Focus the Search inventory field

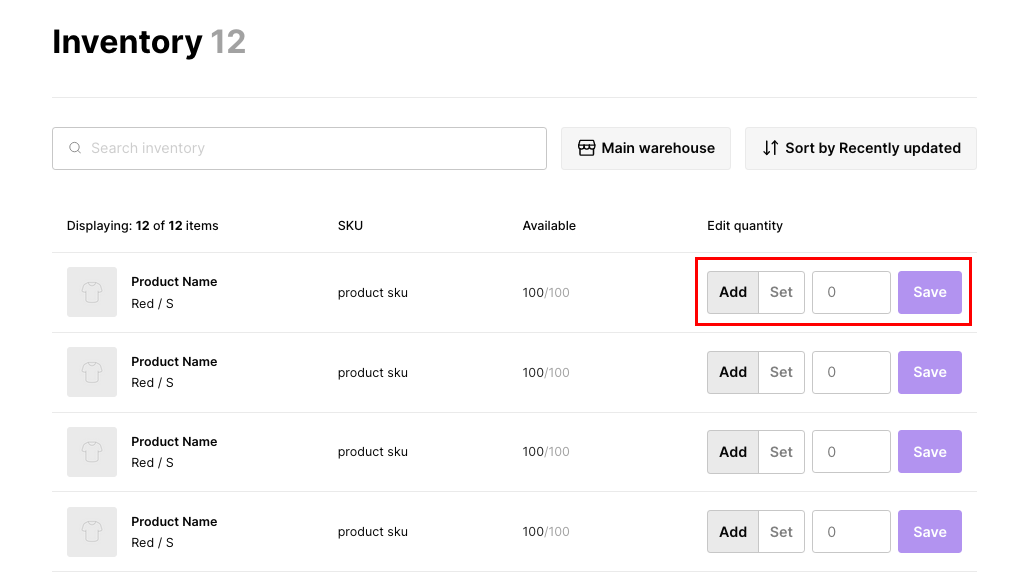[310, 148]
